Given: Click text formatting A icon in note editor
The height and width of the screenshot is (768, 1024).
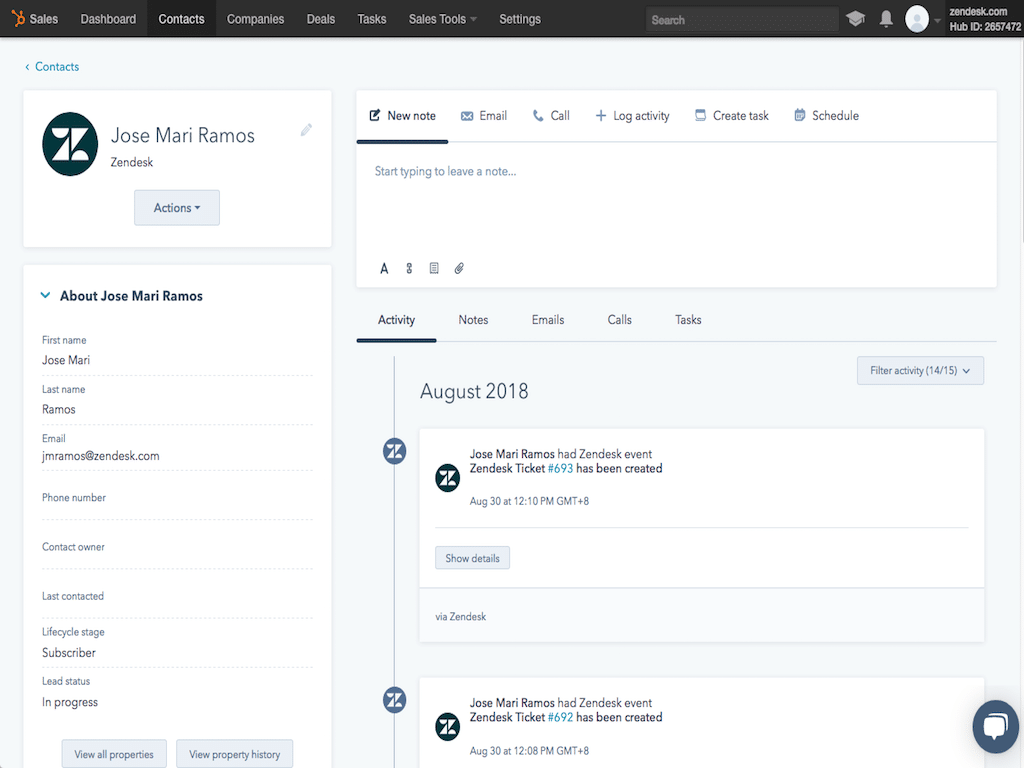Looking at the screenshot, I should coord(384,268).
